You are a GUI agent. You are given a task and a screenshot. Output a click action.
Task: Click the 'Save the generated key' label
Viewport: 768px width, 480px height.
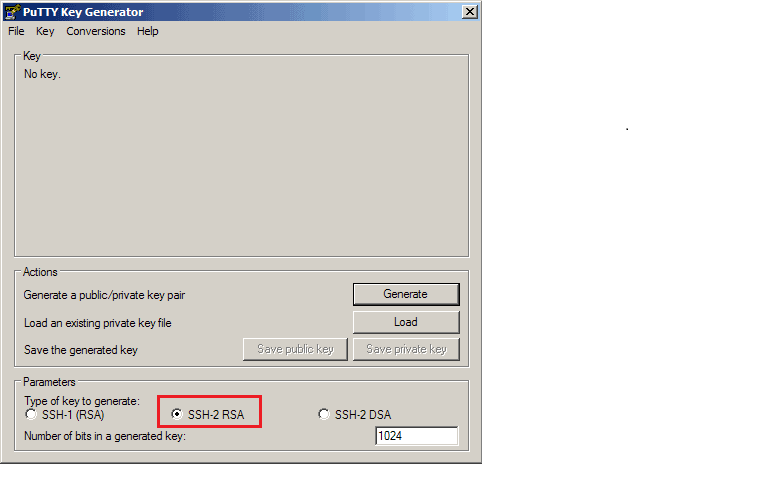point(81,350)
